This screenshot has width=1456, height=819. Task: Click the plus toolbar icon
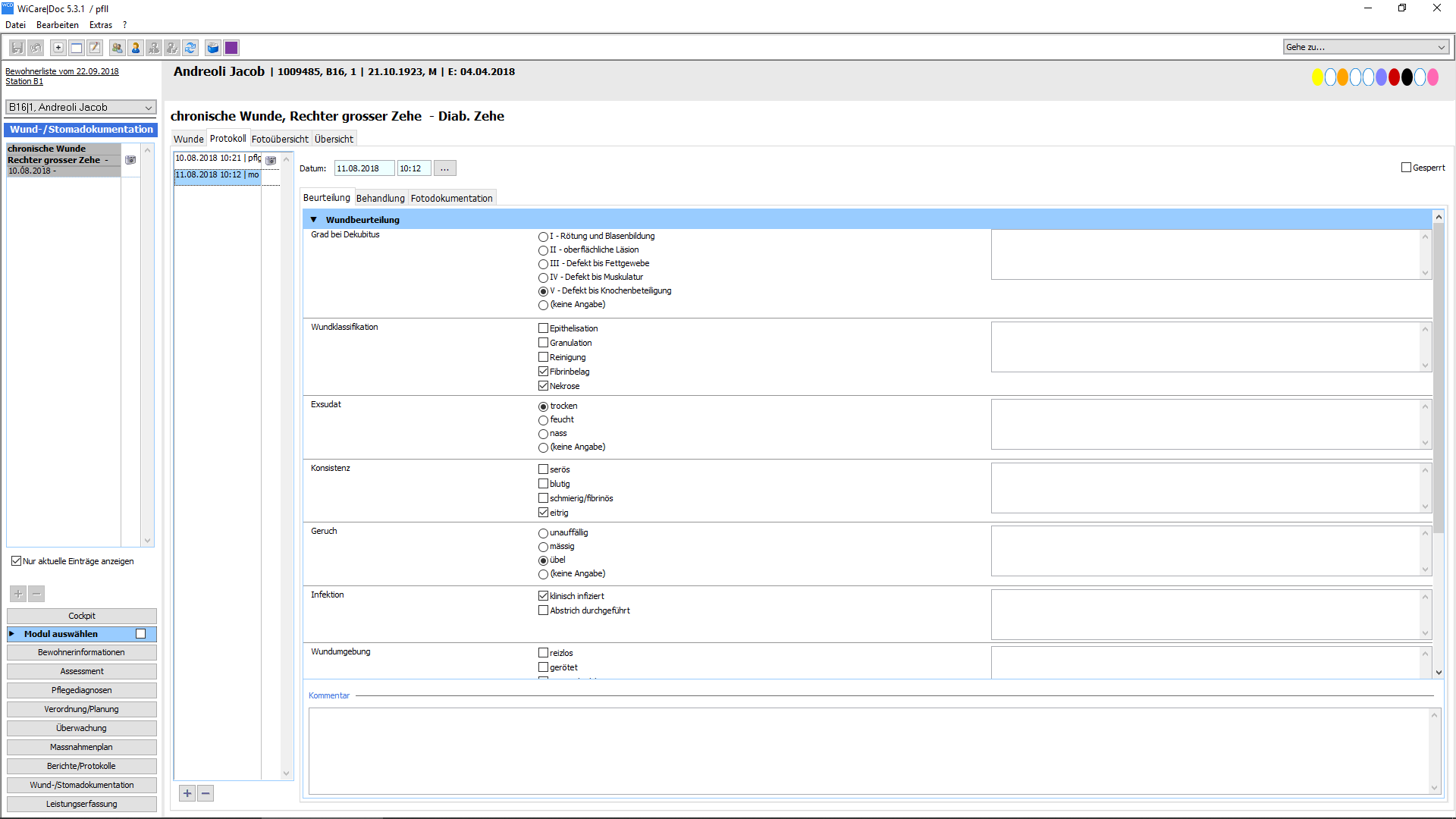(58, 48)
